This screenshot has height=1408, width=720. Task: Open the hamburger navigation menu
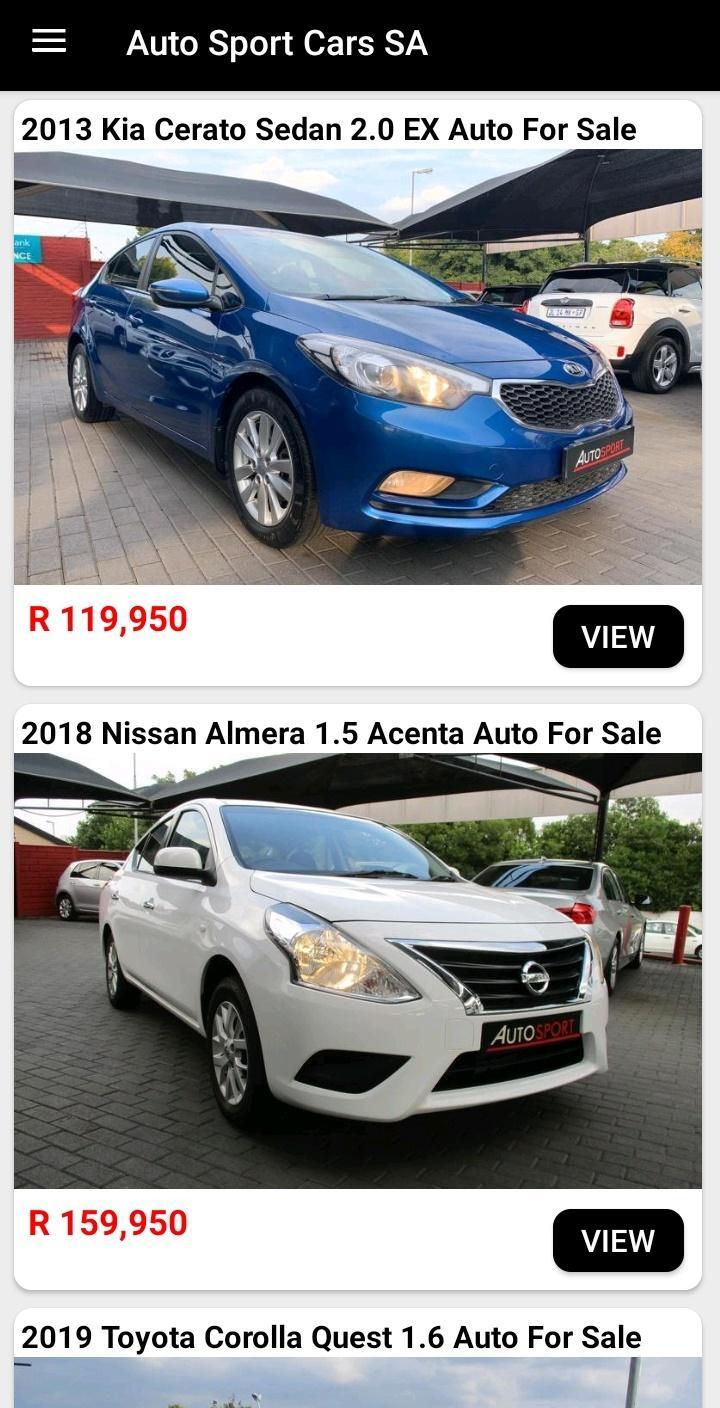coord(49,41)
